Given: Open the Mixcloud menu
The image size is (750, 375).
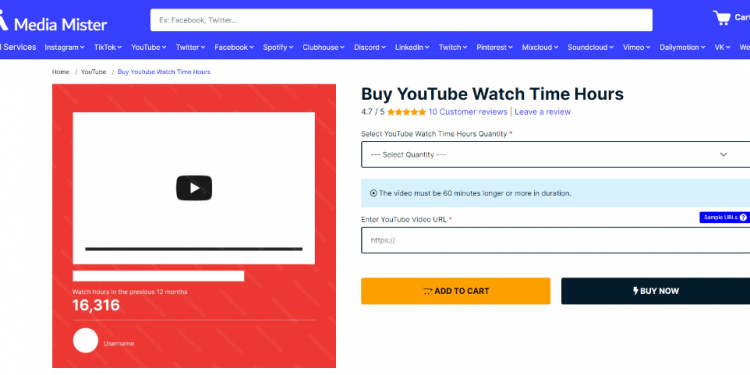Looking at the screenshot, I should coord(540,47).
